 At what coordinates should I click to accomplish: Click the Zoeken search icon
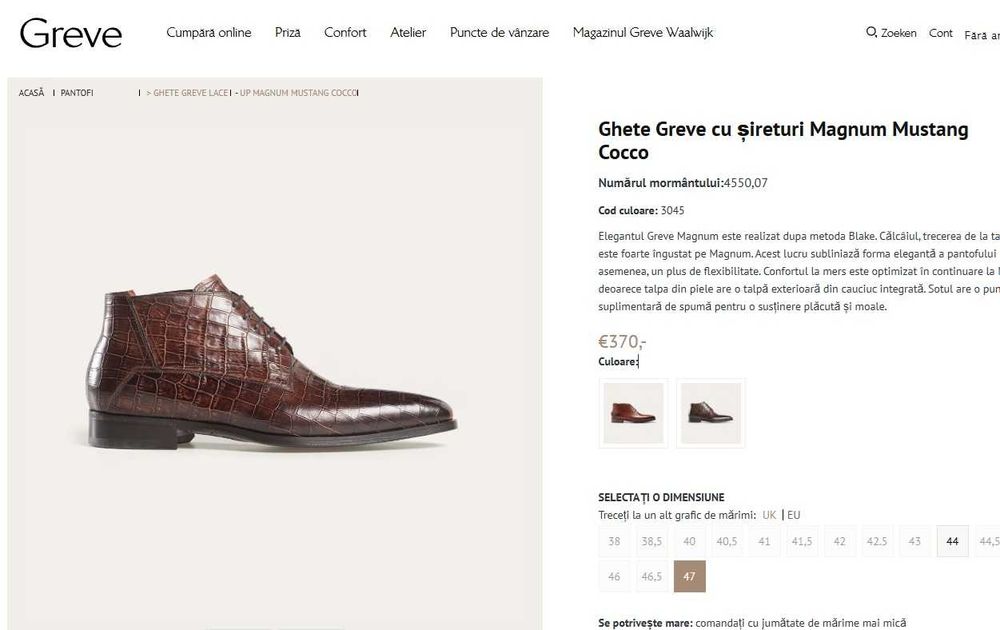pyautogui.click(x=871, y=33)
